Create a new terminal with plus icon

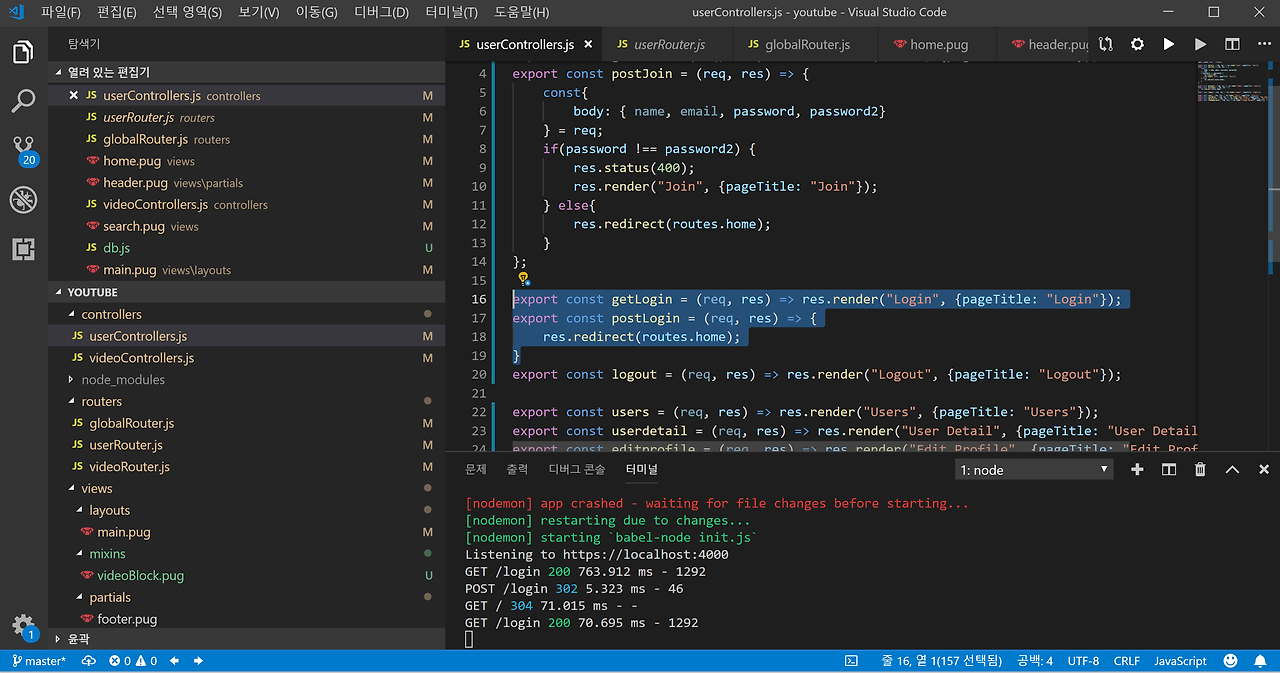pyautogui.click(x=1137, y=469)
